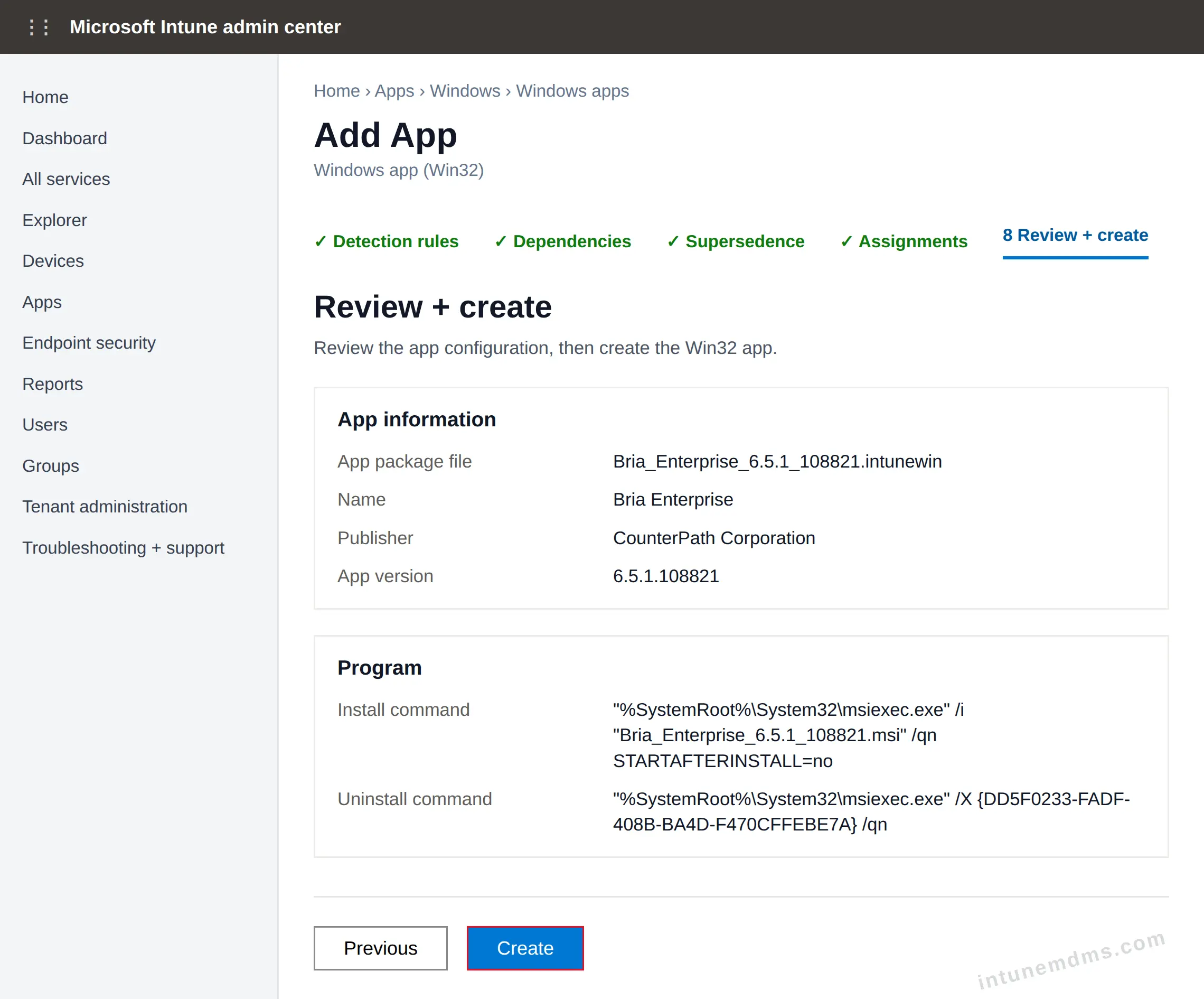Go to Home breadcrumb link
The width and height of the screenshot is (1204, 999).
pyautogui.click(x=336, y=91)
